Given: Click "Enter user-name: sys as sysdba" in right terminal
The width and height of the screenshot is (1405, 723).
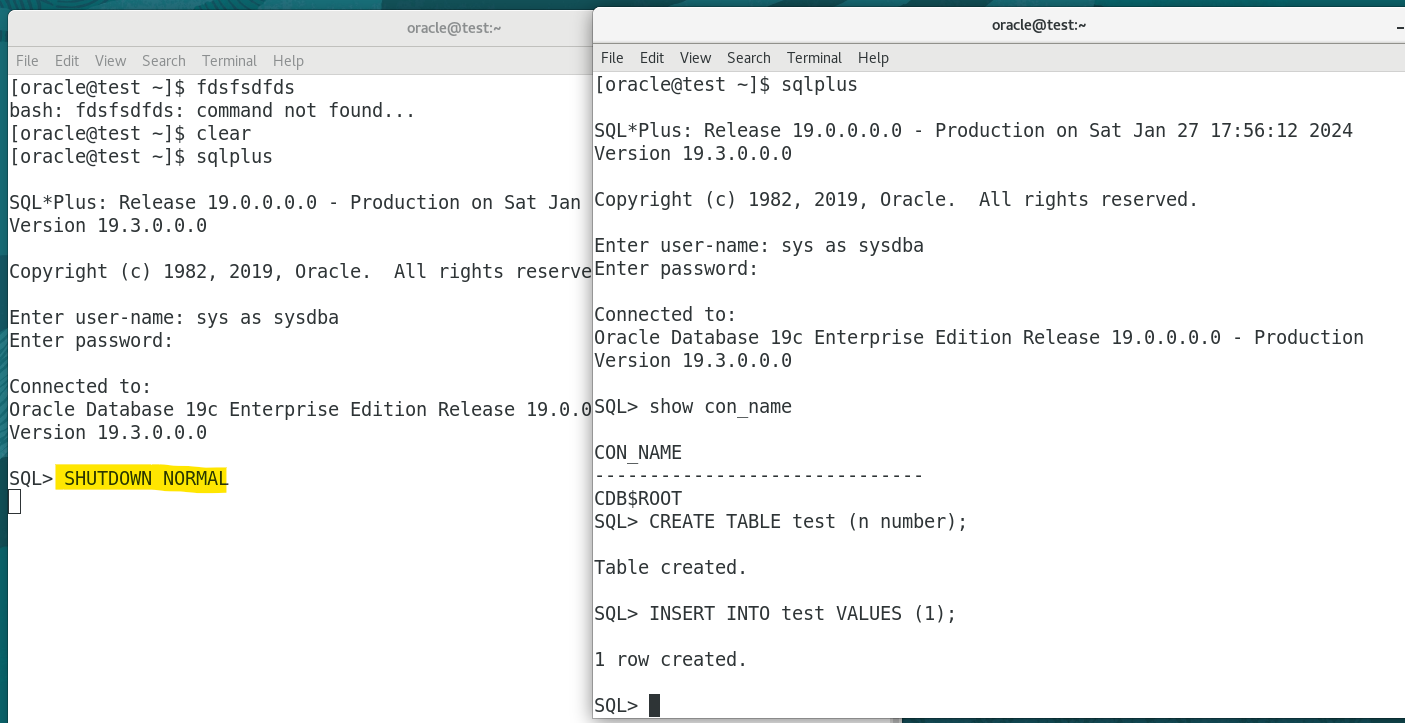Looking at the screenshot, I should click(x=759, y=246).
